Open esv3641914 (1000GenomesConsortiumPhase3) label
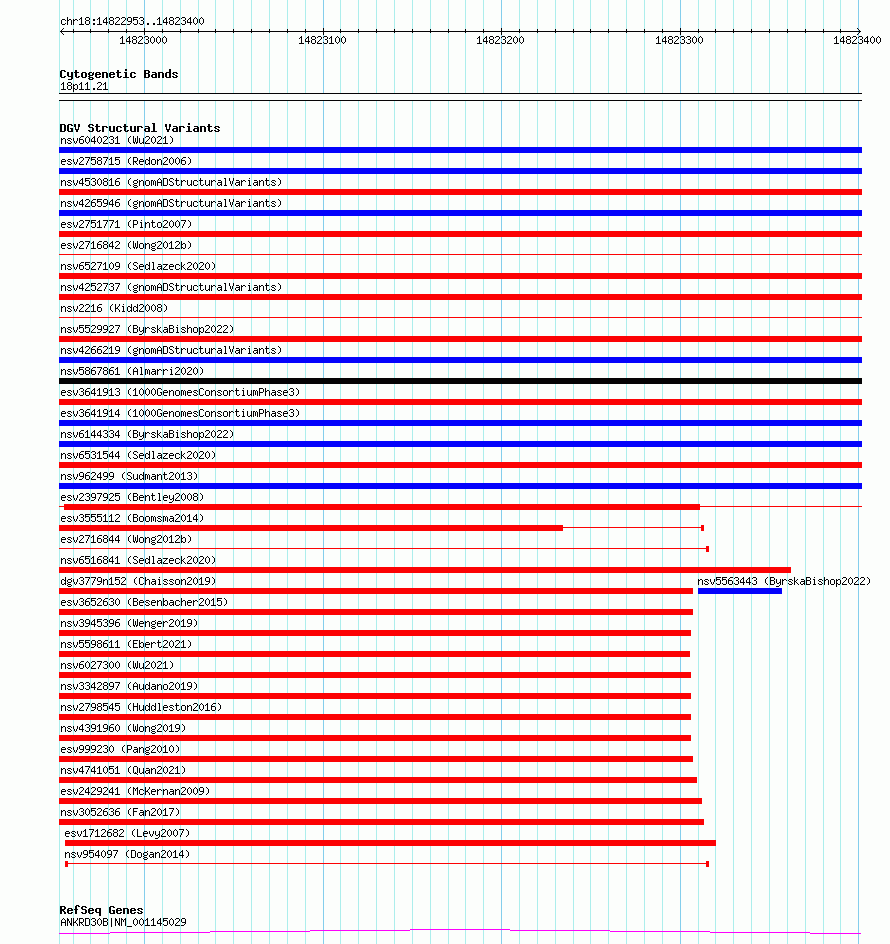 (180, 414)
